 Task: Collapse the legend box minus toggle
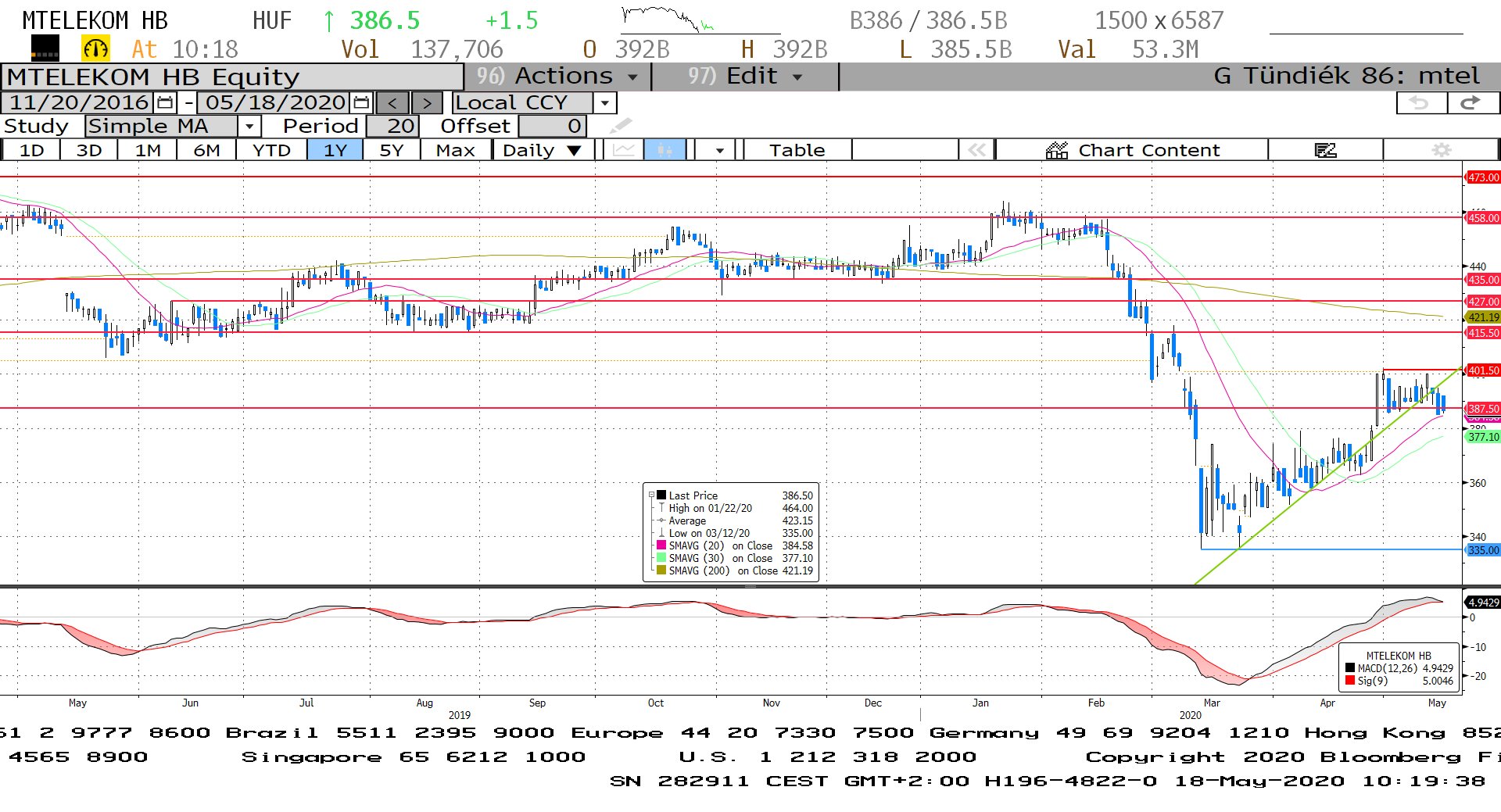coord(651,495)
